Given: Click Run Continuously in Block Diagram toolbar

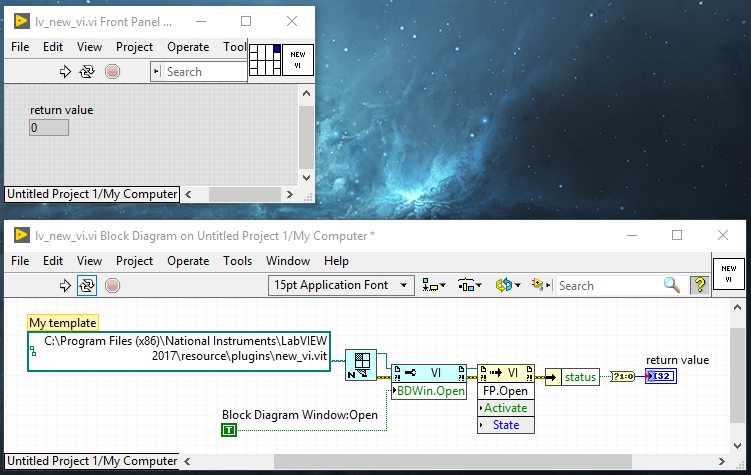Looking at the screenshot, I should 87,285.
